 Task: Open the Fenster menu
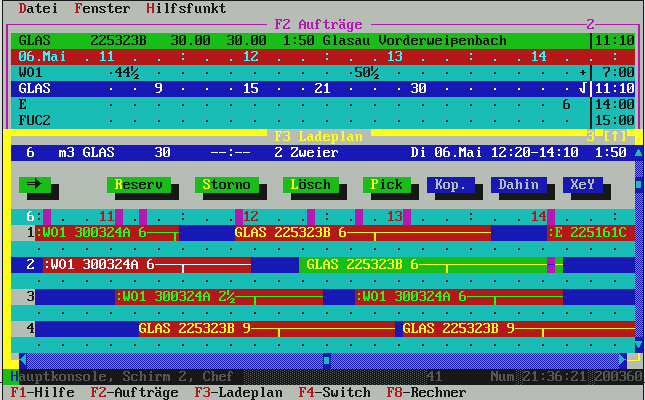(x=102, y=8)
